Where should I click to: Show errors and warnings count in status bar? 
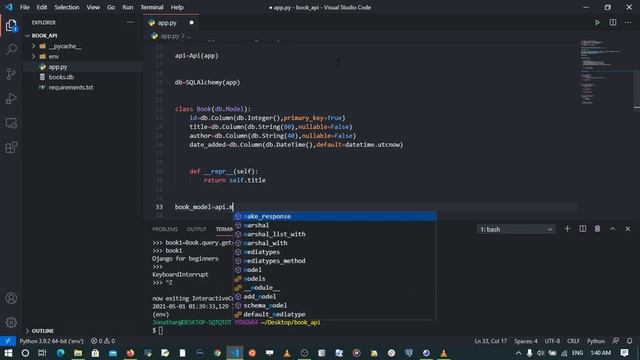tap(103, 341)
